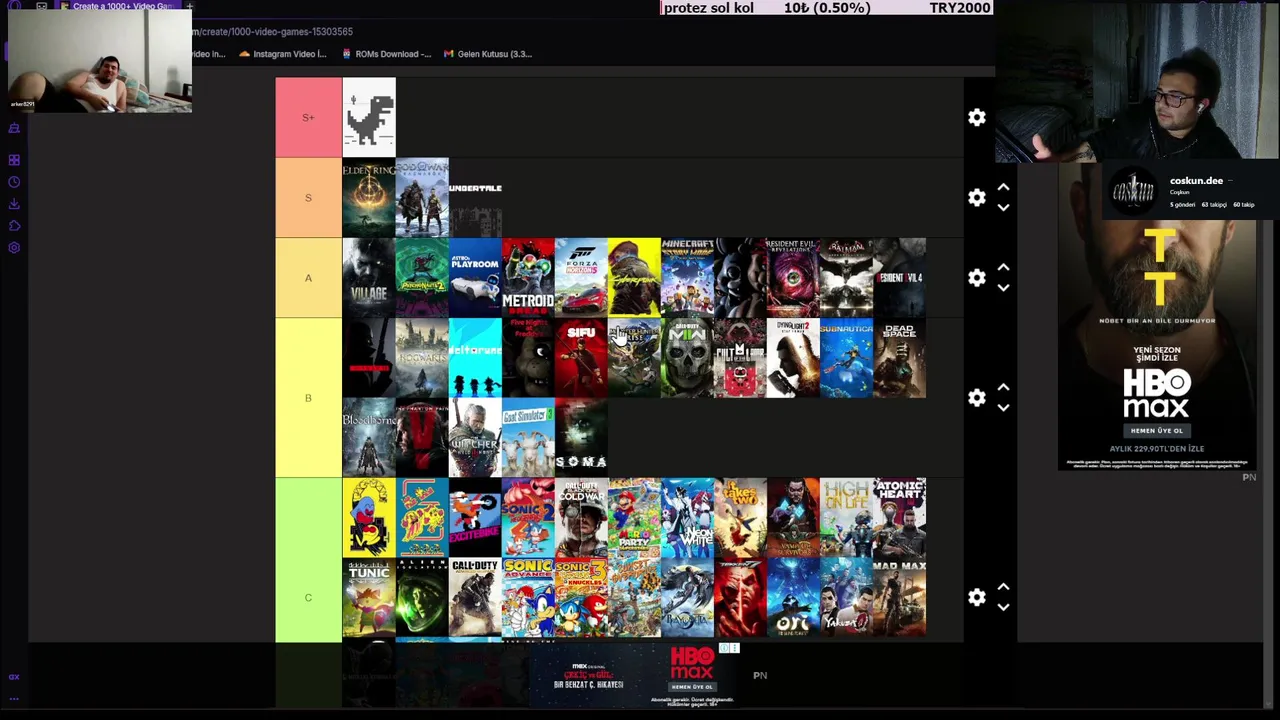Select the Dead Space tile
1280x720 pixels.
pos(899,358)
